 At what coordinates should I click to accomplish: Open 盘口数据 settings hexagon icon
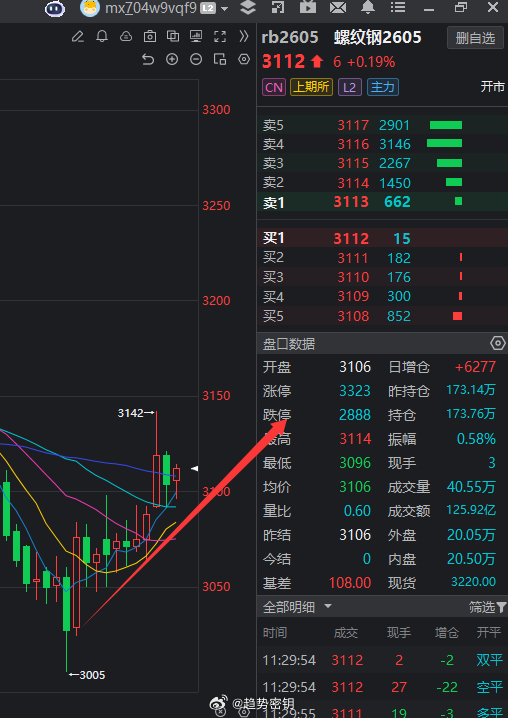497,343
